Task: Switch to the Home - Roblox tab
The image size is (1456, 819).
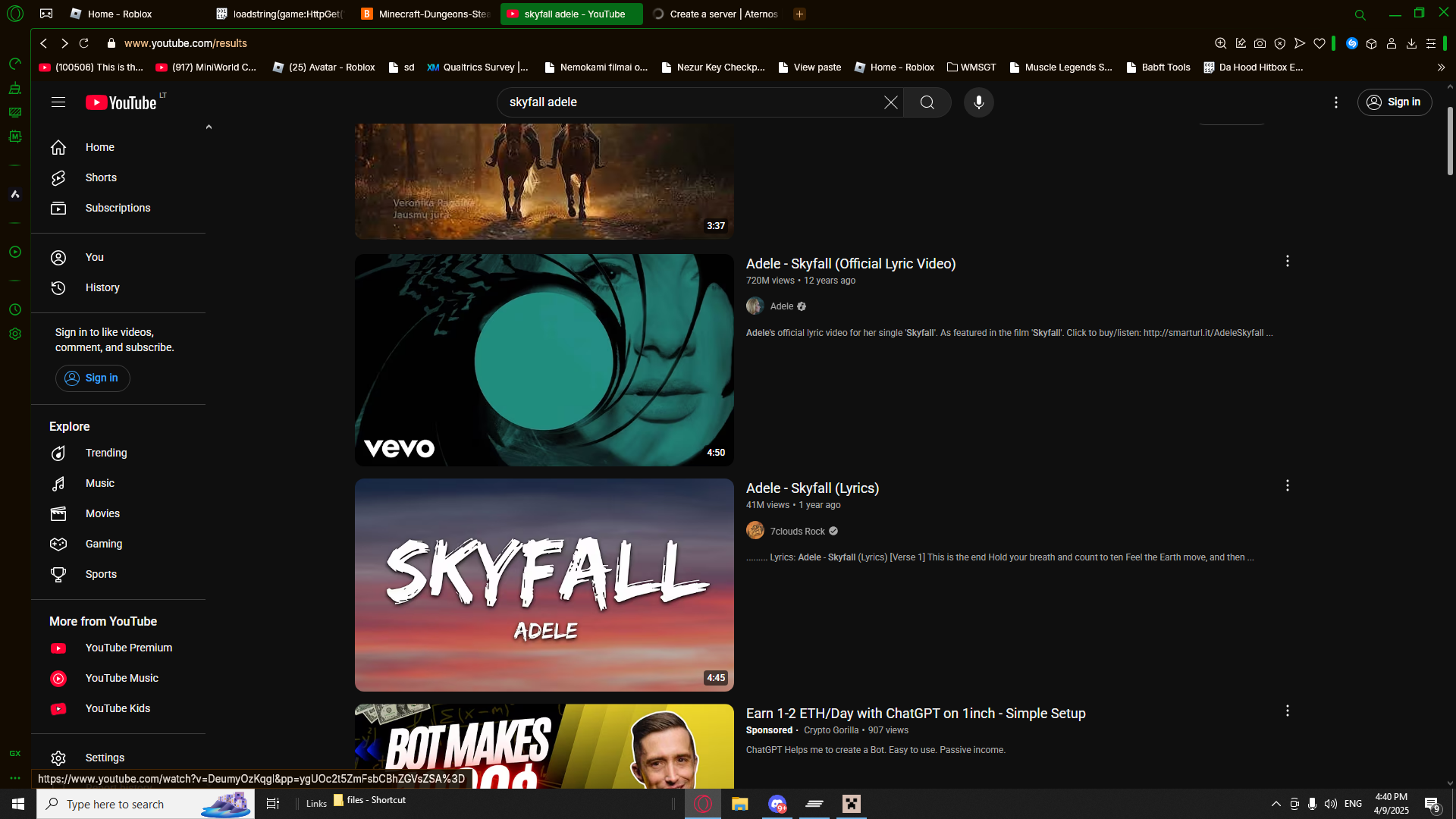Action: pos(121,14)
